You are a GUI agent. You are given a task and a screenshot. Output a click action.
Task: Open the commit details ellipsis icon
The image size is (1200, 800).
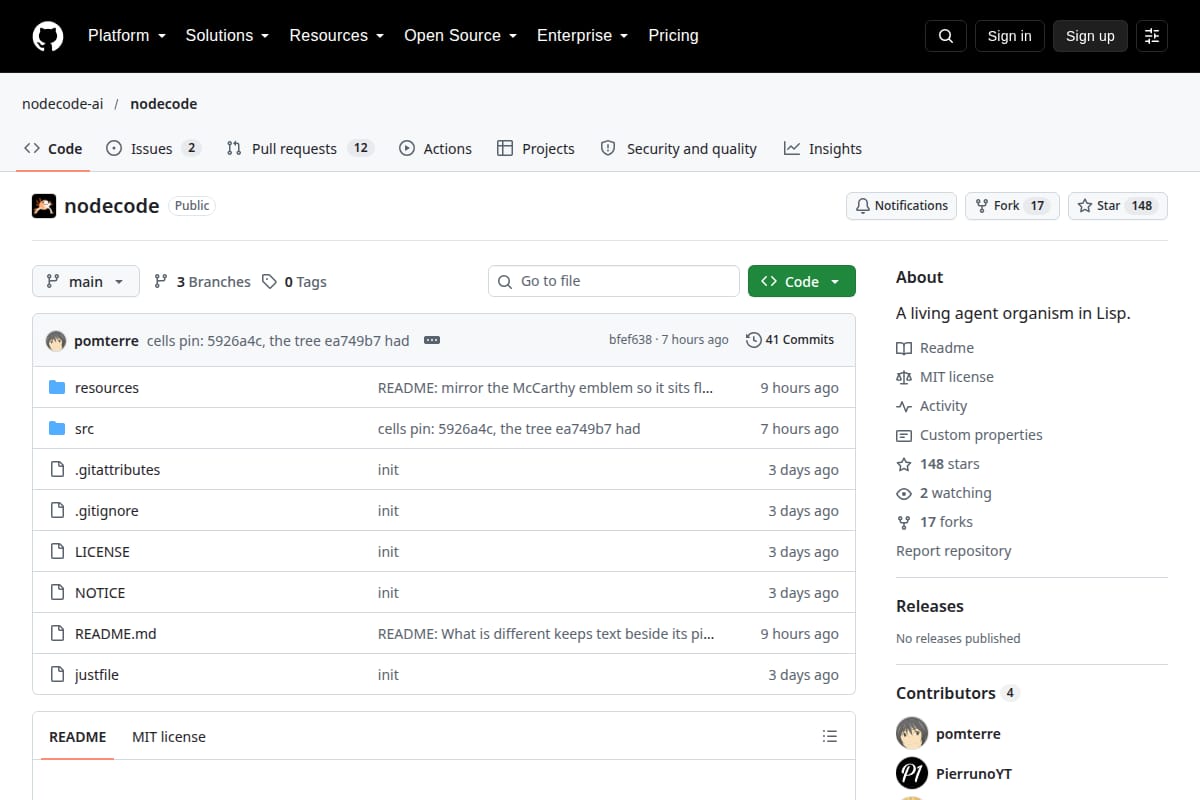click(x=432, y=340)
